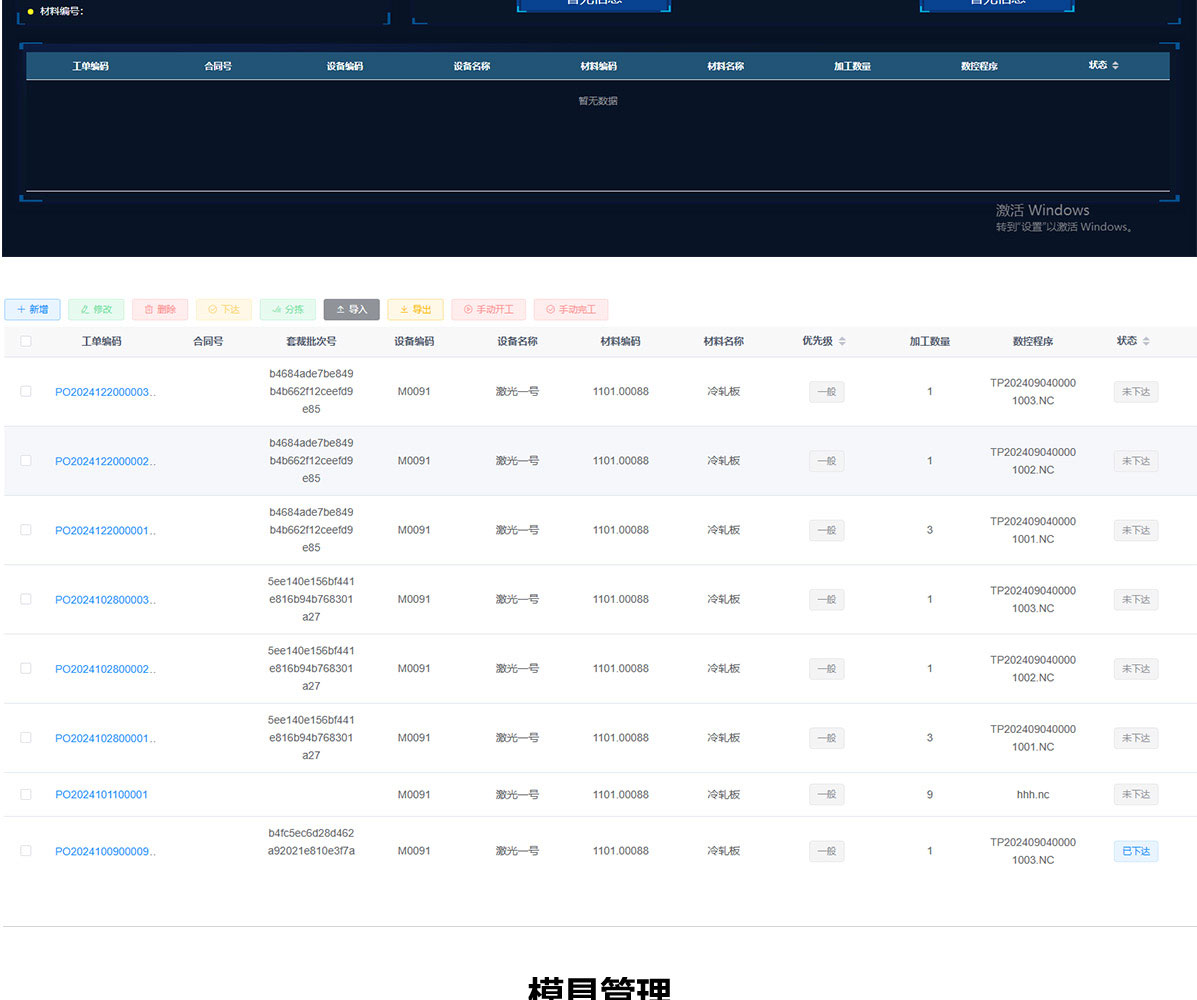Click the 导出 export button
The height and width of the screenshot is (1000, 1197).
click(415, 310)
